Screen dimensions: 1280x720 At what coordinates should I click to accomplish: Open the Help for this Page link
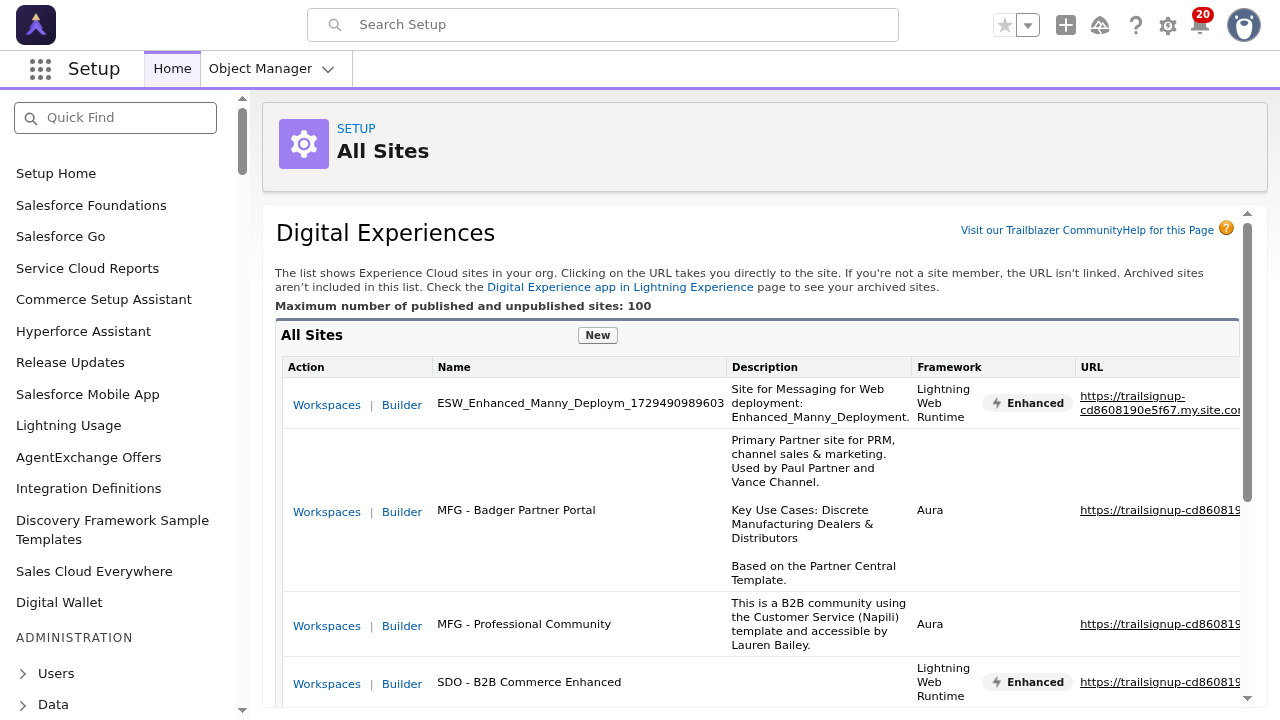1168,230
